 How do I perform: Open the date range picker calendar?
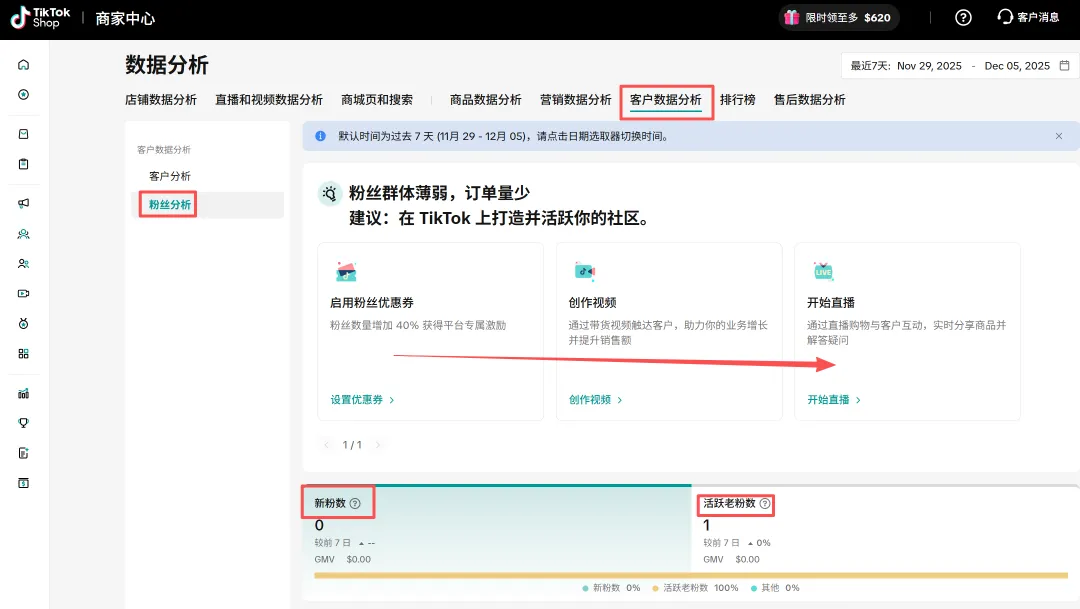1064,66
